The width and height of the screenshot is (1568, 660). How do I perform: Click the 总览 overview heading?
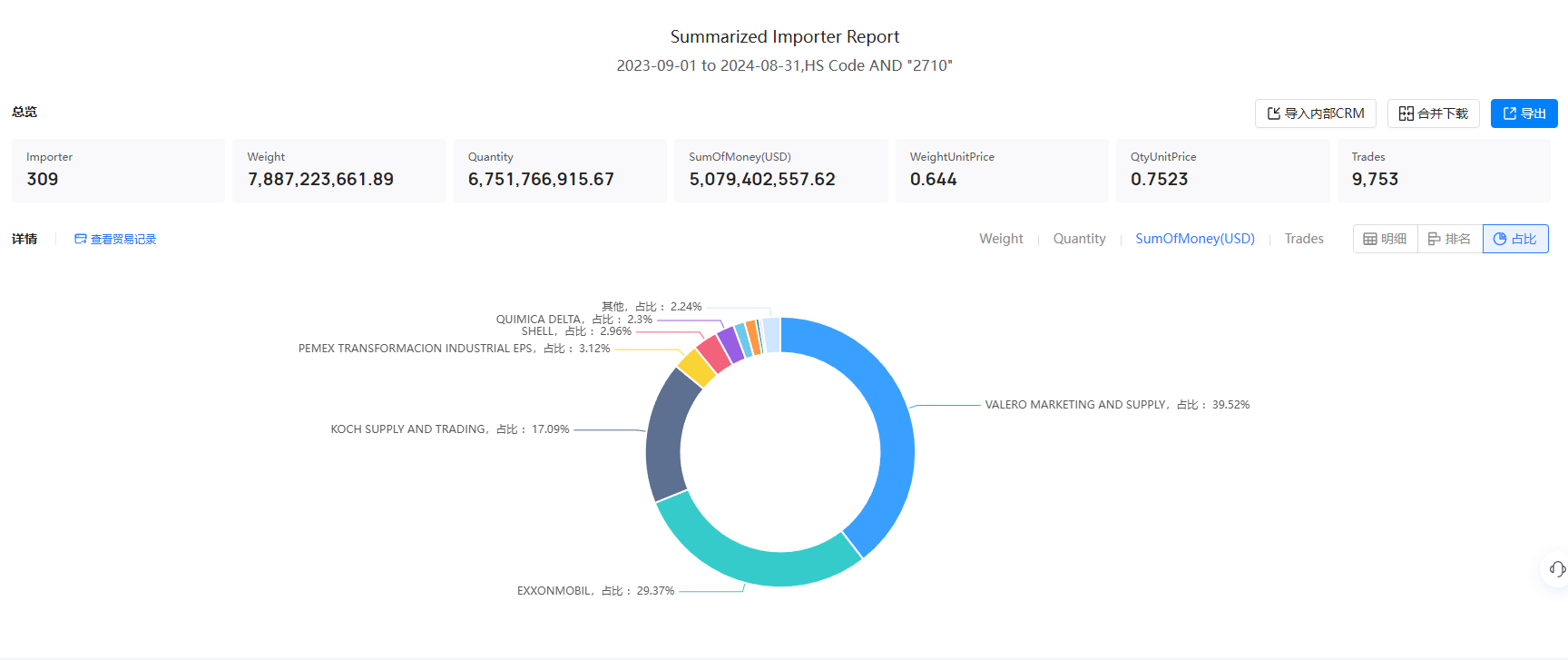pyautogui.click(x=24, y=112)
